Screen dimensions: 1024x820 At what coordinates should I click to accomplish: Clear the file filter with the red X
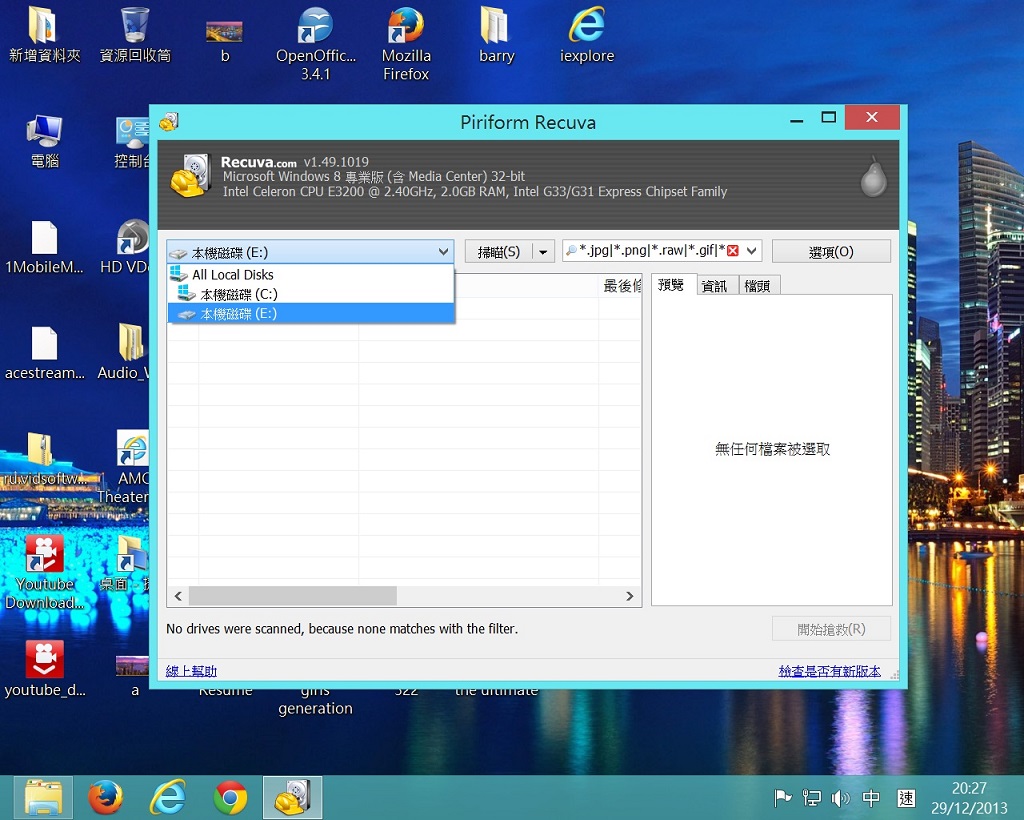point(733,251)
